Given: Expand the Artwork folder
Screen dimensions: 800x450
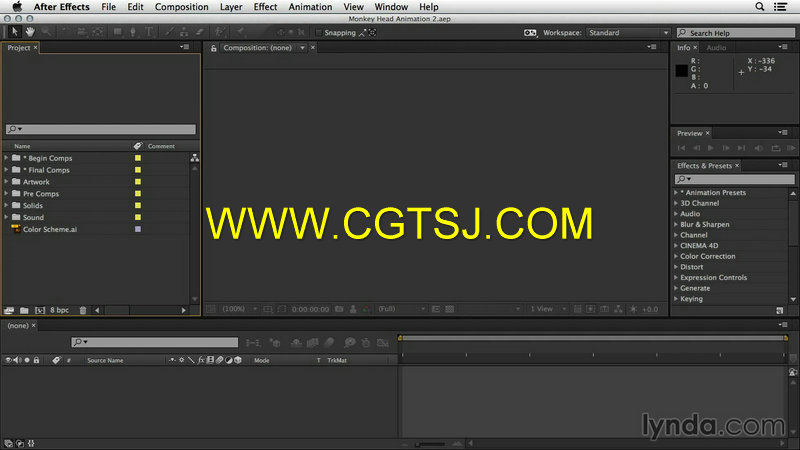Looking at the screenshot, I should click(6, 182).
